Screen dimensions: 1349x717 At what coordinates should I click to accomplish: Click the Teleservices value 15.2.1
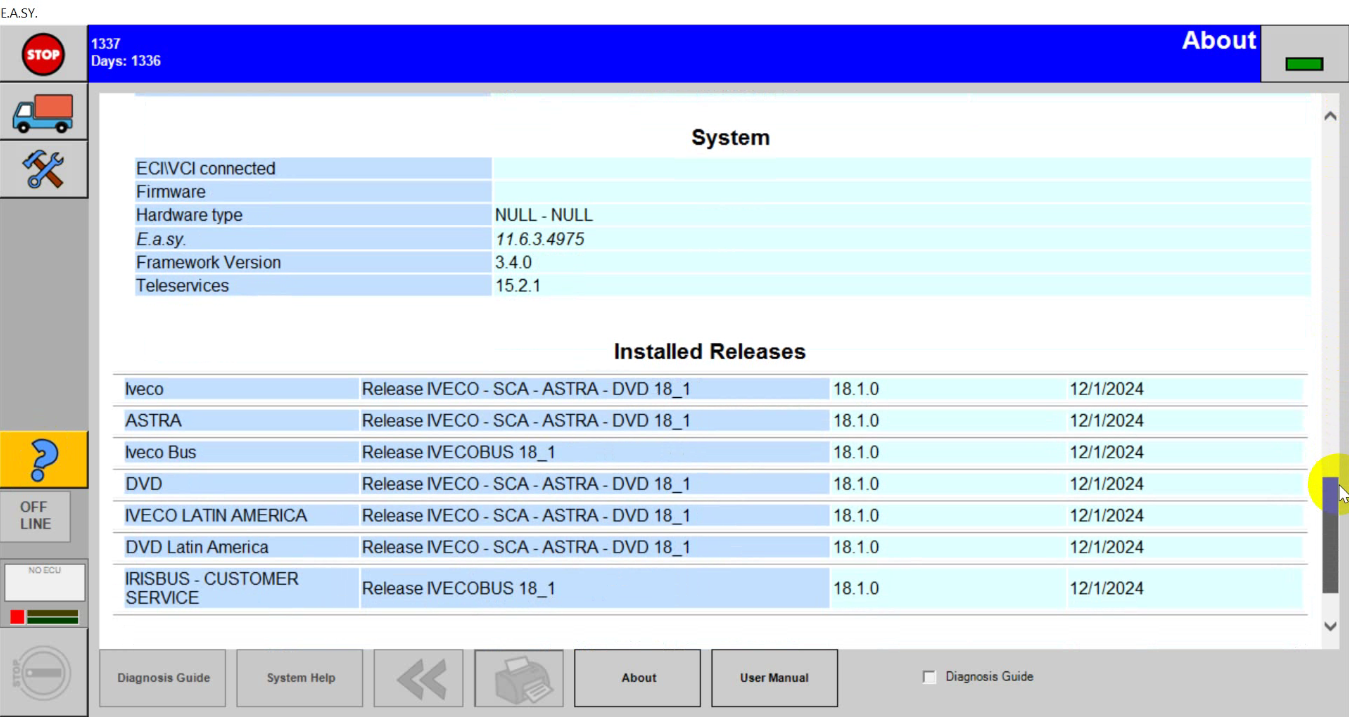tap(518, 286)
